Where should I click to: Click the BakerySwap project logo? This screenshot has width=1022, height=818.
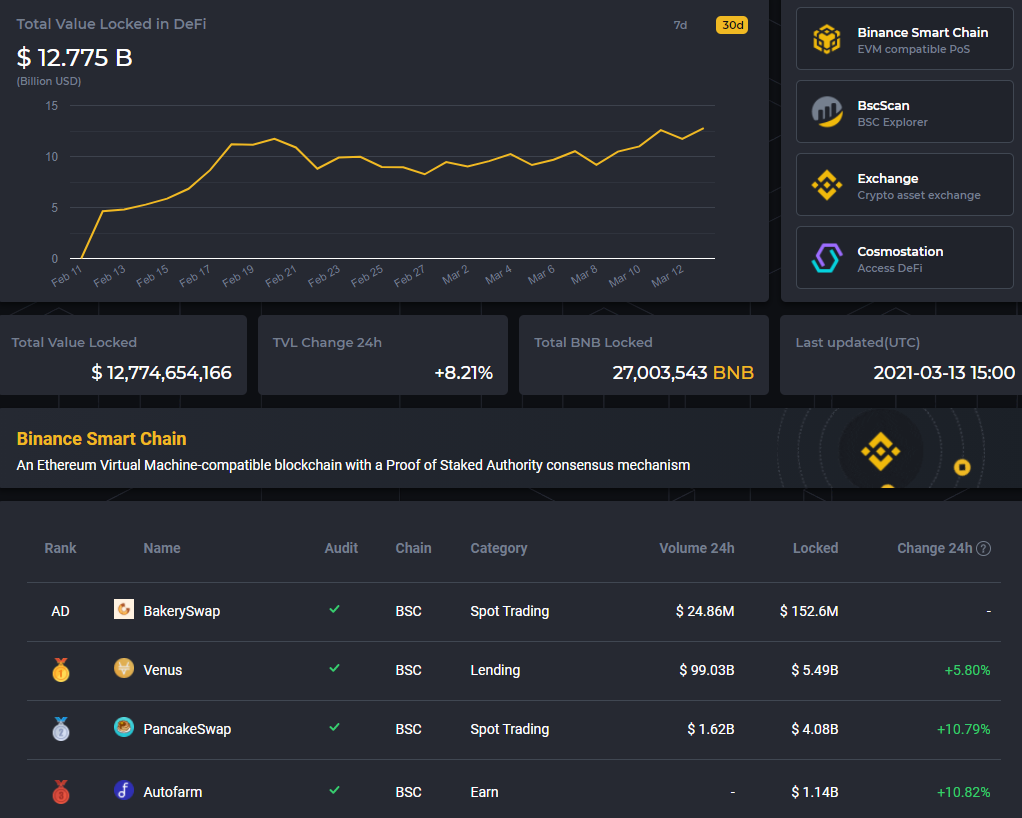(123, 608)
